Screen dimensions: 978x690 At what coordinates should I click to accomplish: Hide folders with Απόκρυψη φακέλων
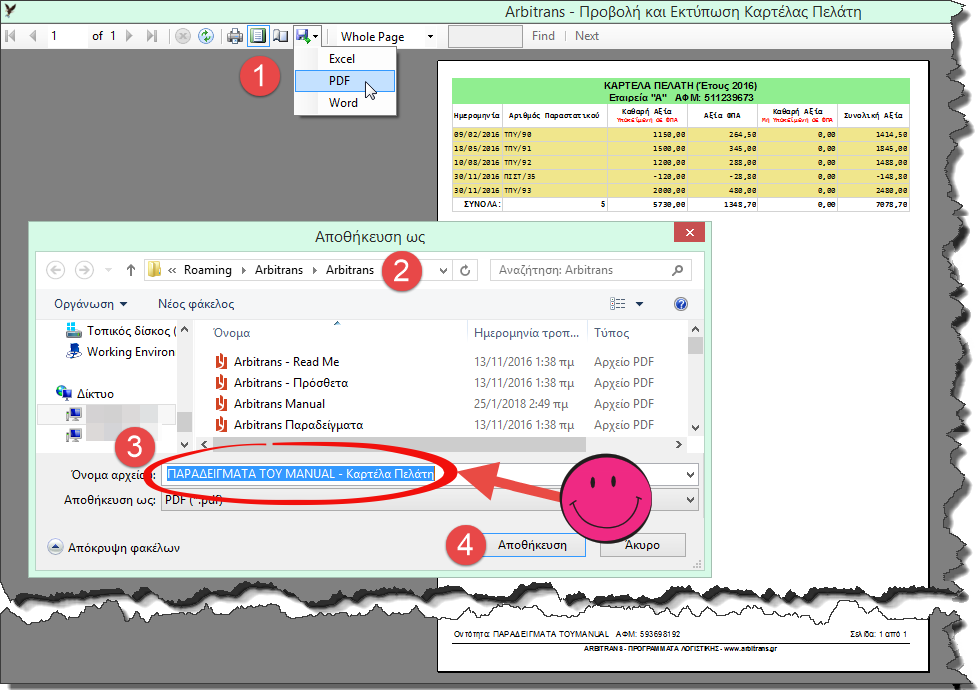(114, 547)
